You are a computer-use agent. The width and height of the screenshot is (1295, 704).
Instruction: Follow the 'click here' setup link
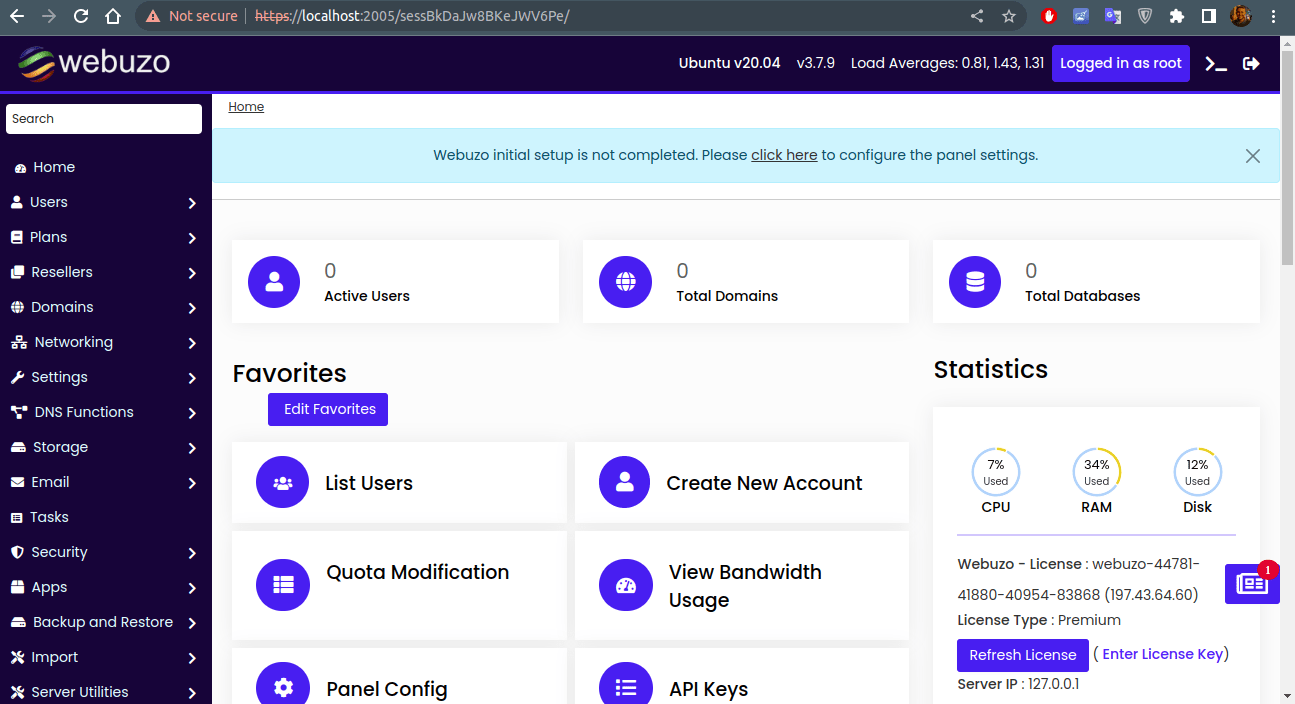[x=784, y=155]
